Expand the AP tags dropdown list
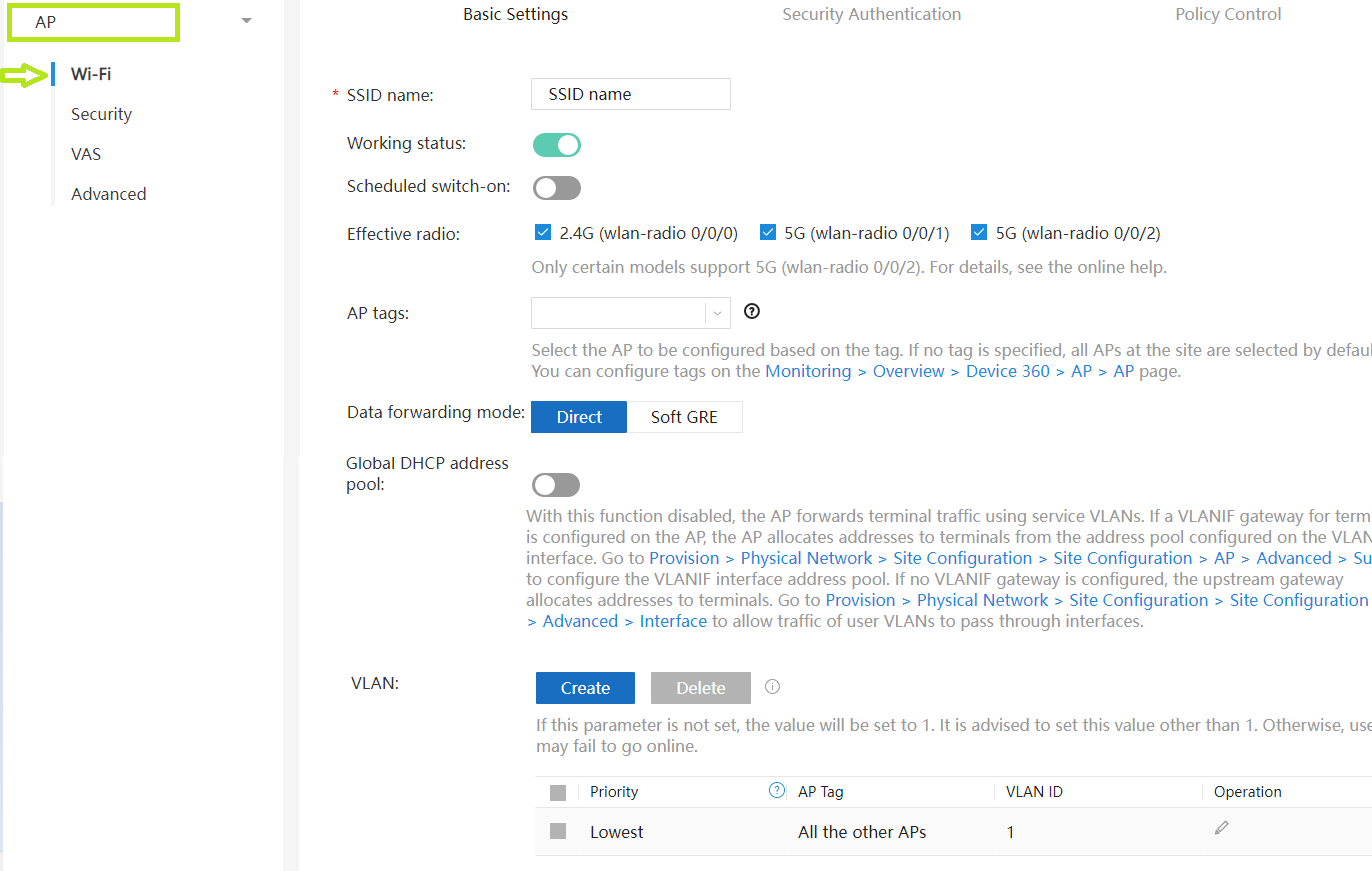The image size is (1372, 871). click(x=717, y=313)
